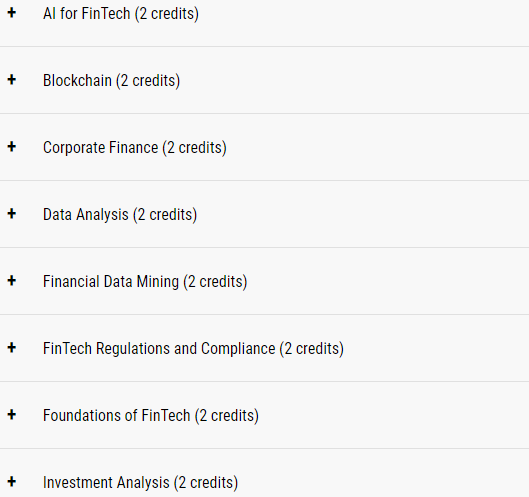Click the plus icon beside Foundations of FinTech

[12, 415]
